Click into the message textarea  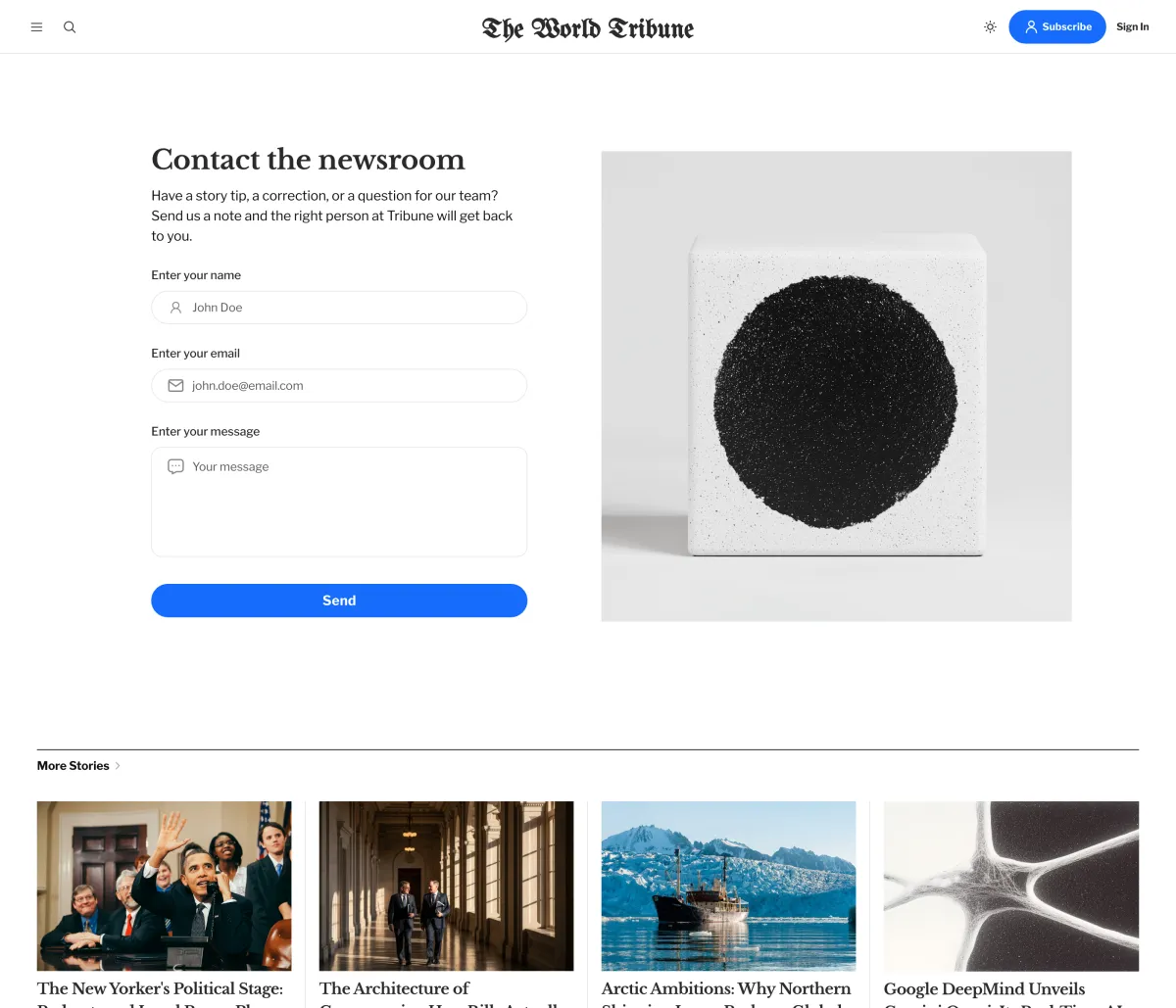[339, 502]
